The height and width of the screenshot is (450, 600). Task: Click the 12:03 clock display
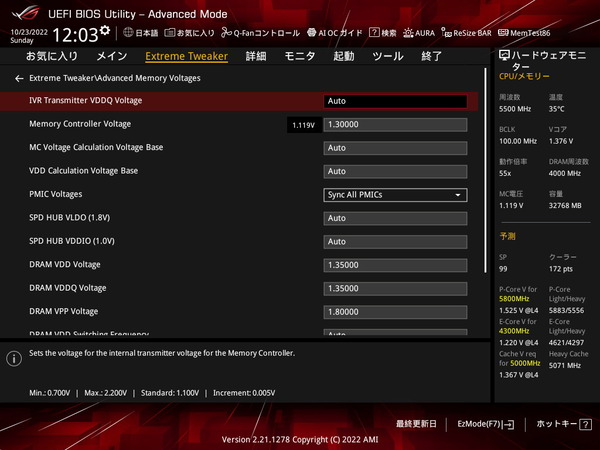[x=75, y=35]
